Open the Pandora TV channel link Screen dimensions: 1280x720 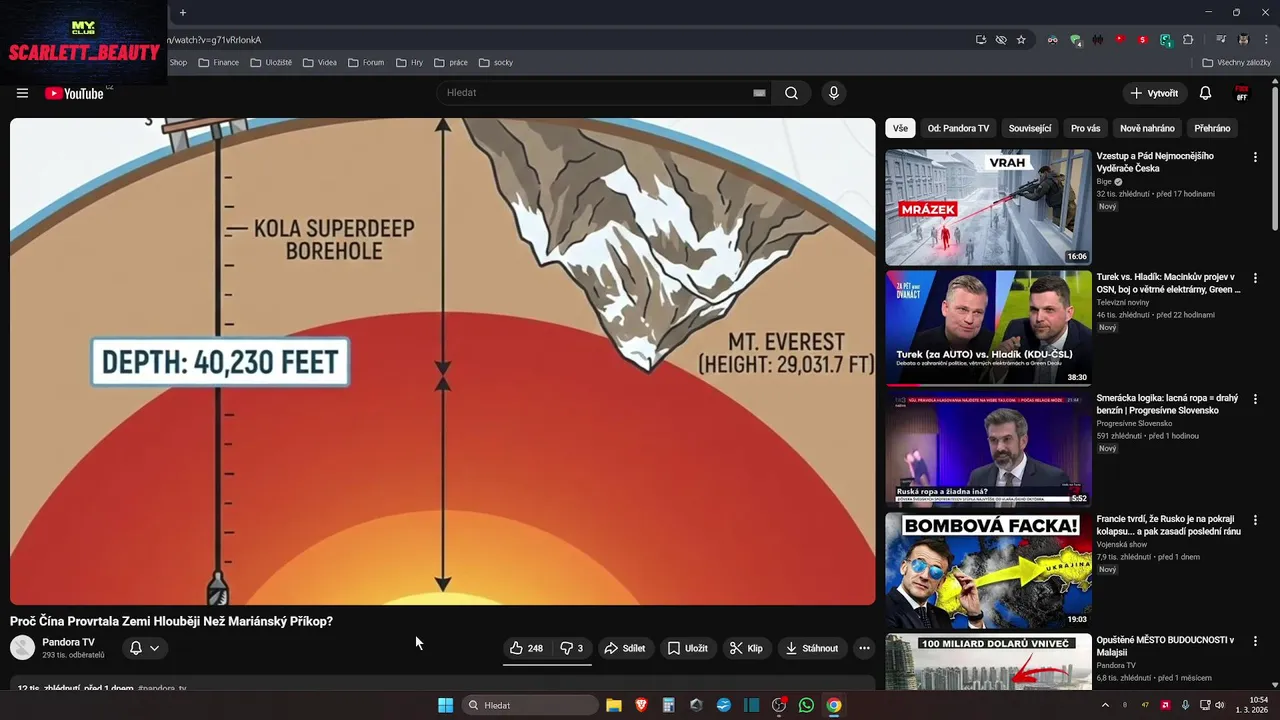[68, 642]
